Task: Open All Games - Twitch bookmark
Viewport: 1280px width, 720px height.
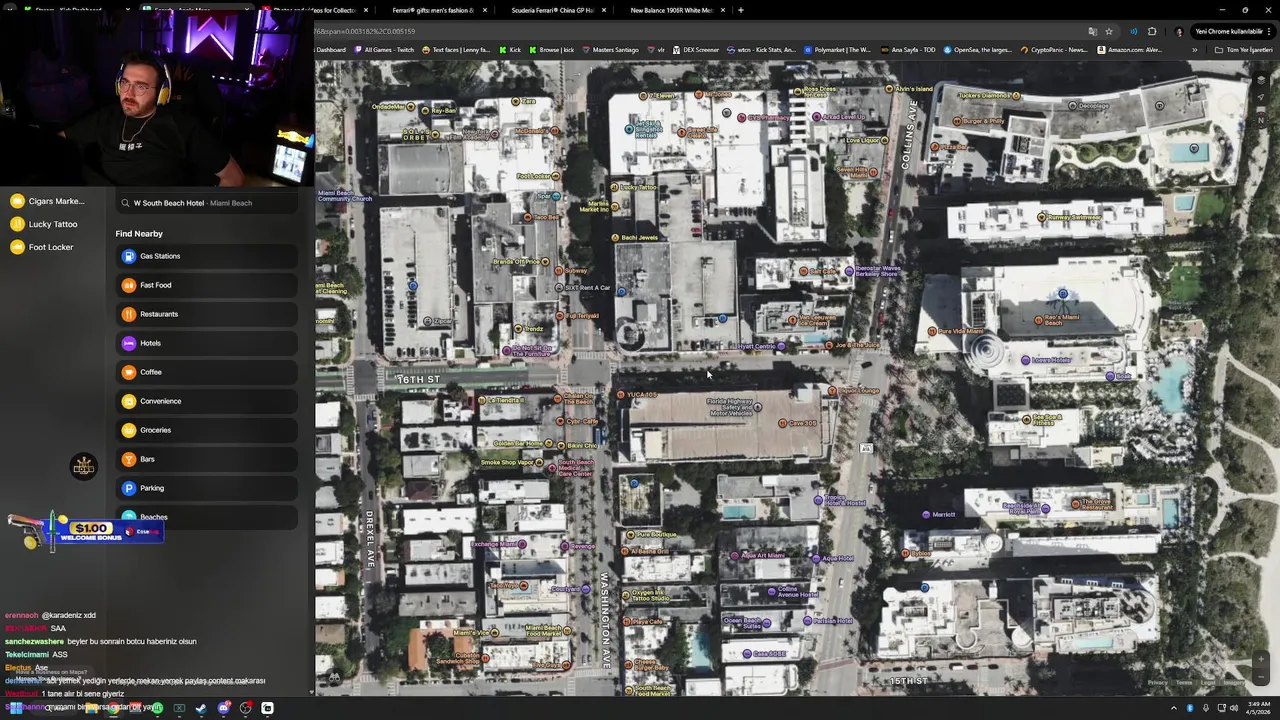Action: [x=384, y=50]
